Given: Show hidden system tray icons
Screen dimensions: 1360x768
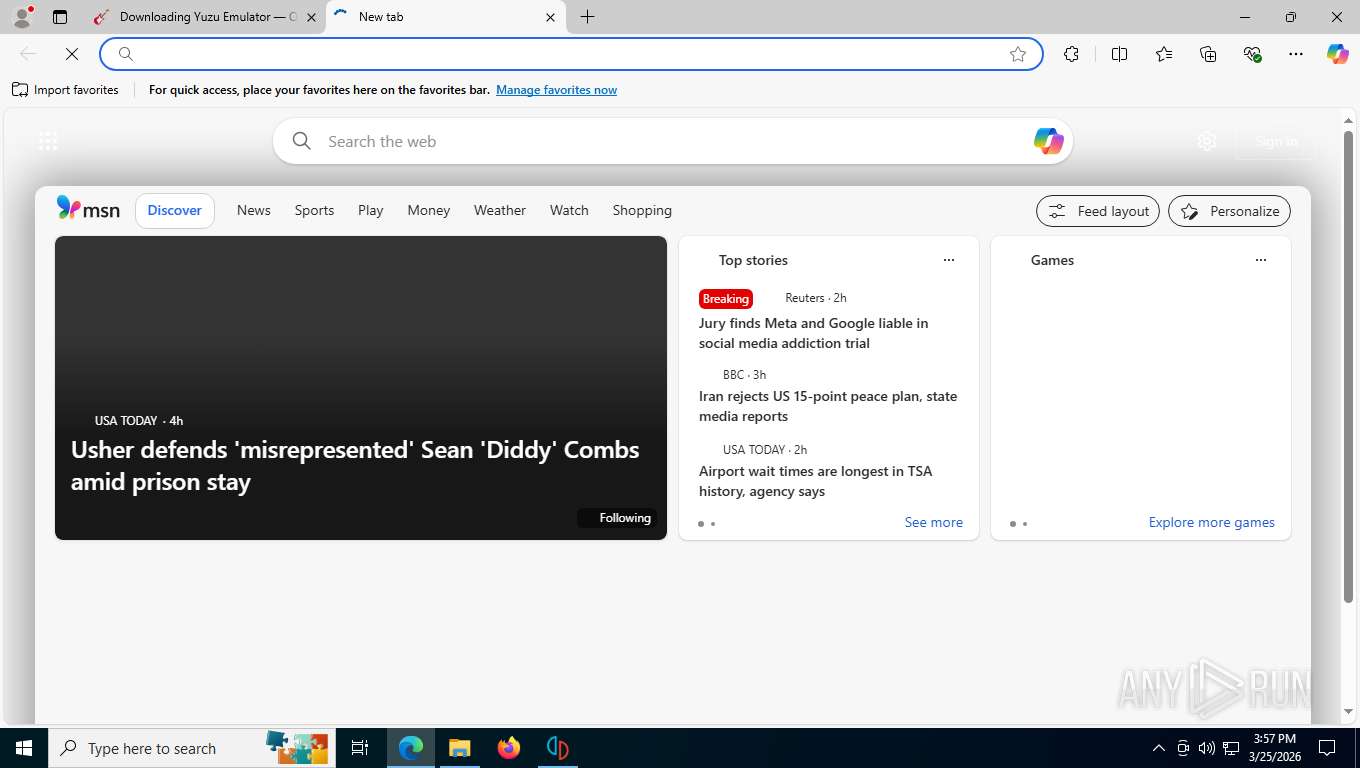Looking at the screenshot, I should click(x=1158, y=748).
